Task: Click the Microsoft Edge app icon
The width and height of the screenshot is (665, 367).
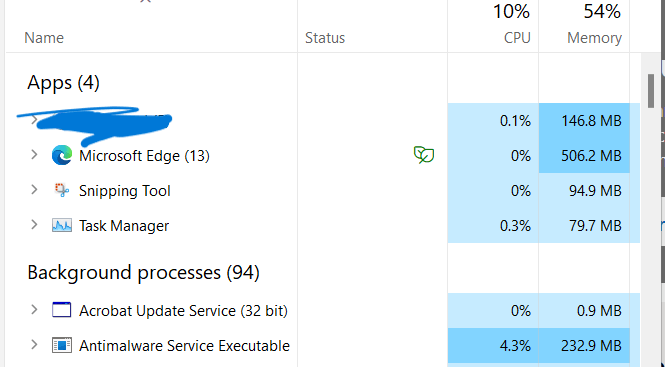Action: [x=62, y=155]
